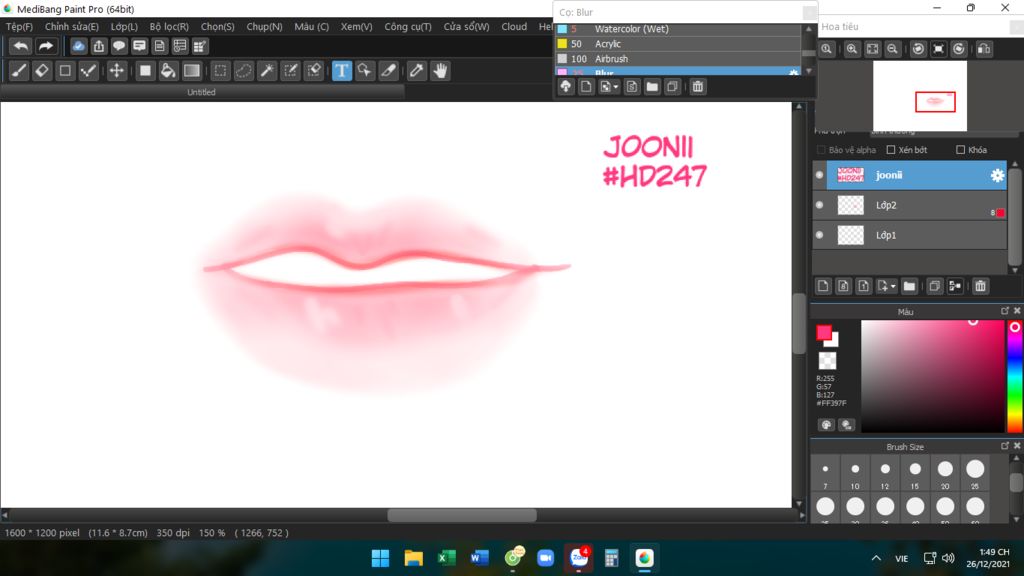Zoom in on the Navigator panel
The width and height of the screenshot is (1024, 576).
click(x=852, y=49)
